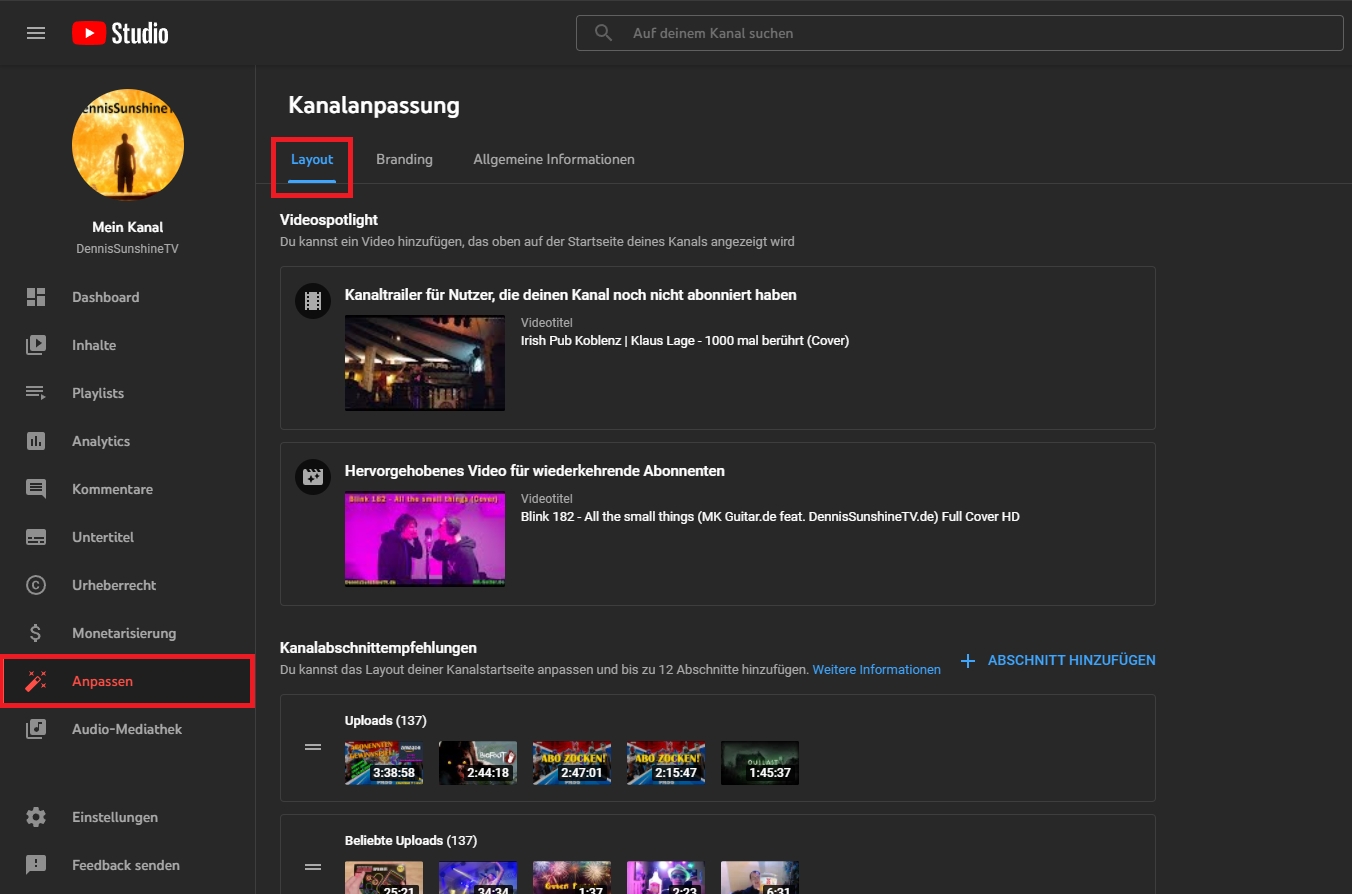
Task: Open Urheberrecht in the sidebar
Action: click(x=114, y=585)
